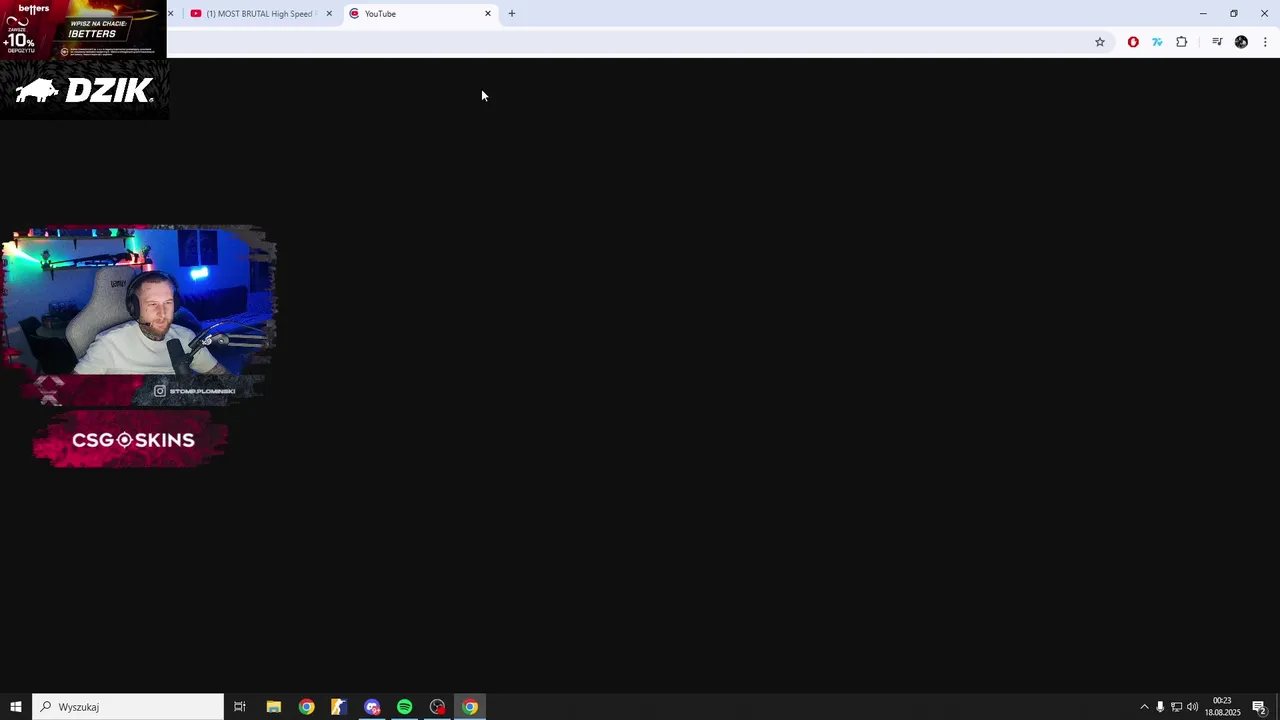
Task: Open the Windows Start menu
Action: [16, 707]
